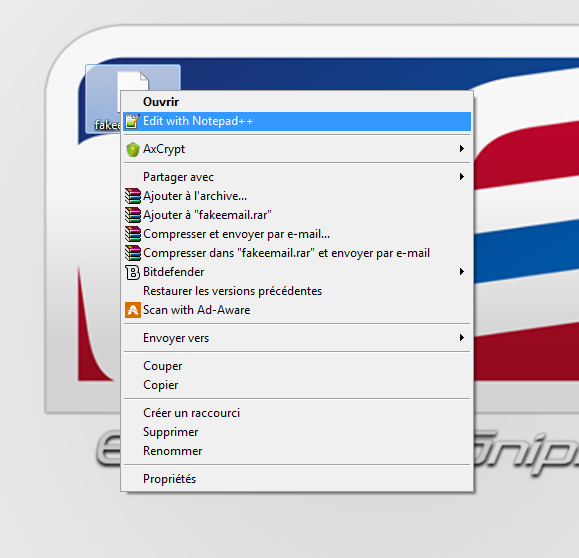Screen dimensions: 579x558
Task: Choose Supprimer from the menu
Action: click(297, 432)
